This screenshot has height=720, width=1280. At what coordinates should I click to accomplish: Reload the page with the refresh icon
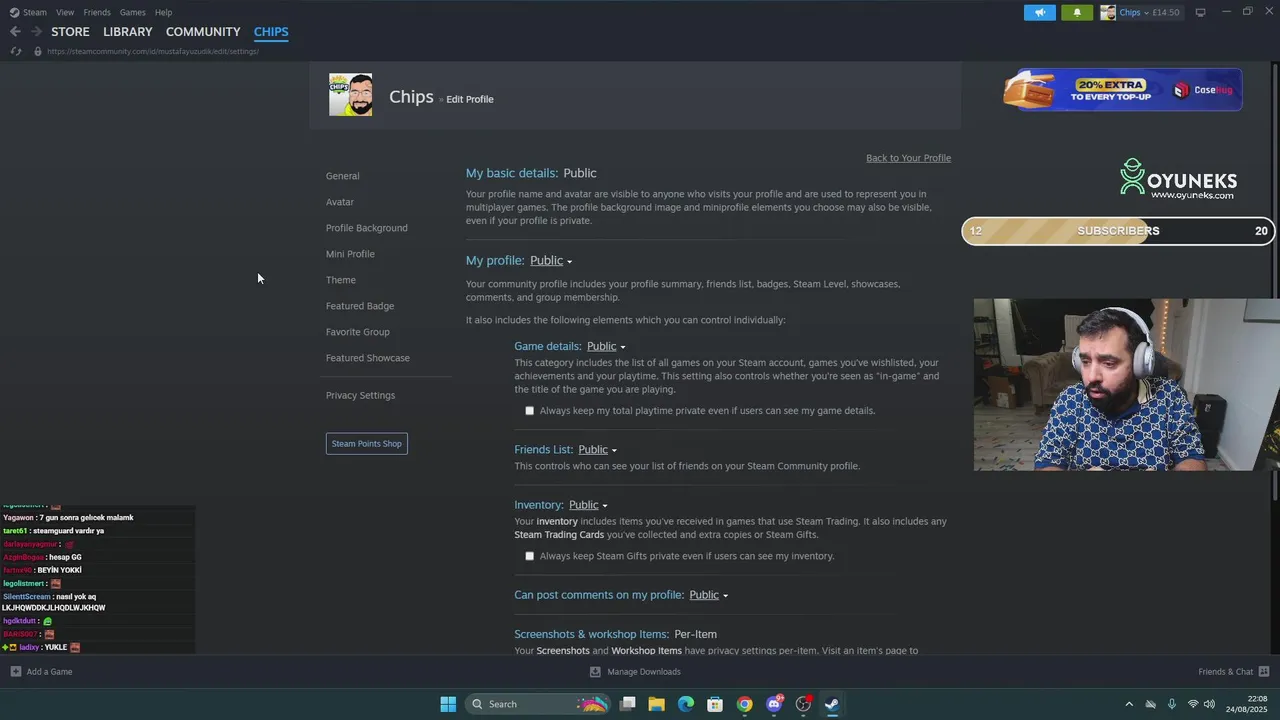(x=15, y=51)
